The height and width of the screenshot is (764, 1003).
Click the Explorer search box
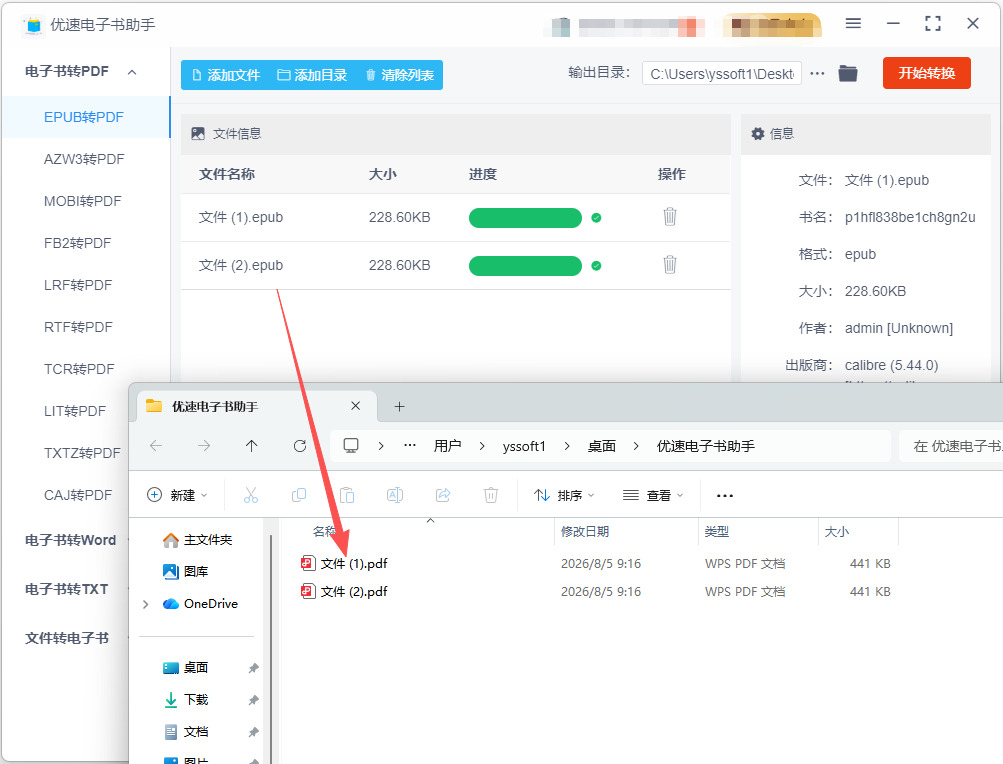pyautogui.click(x=951, y=446)
